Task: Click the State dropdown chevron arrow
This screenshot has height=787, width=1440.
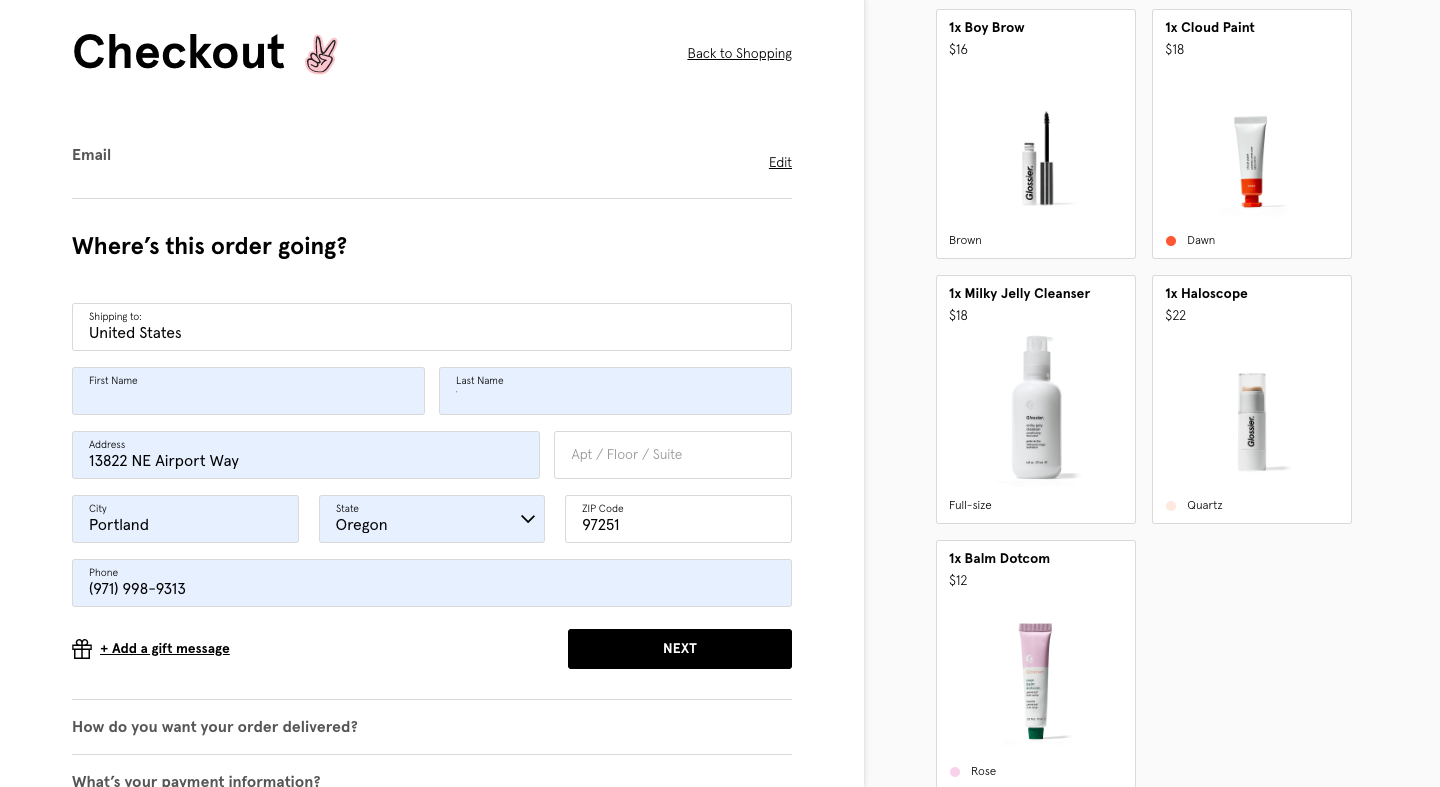Action: (528, 519)
